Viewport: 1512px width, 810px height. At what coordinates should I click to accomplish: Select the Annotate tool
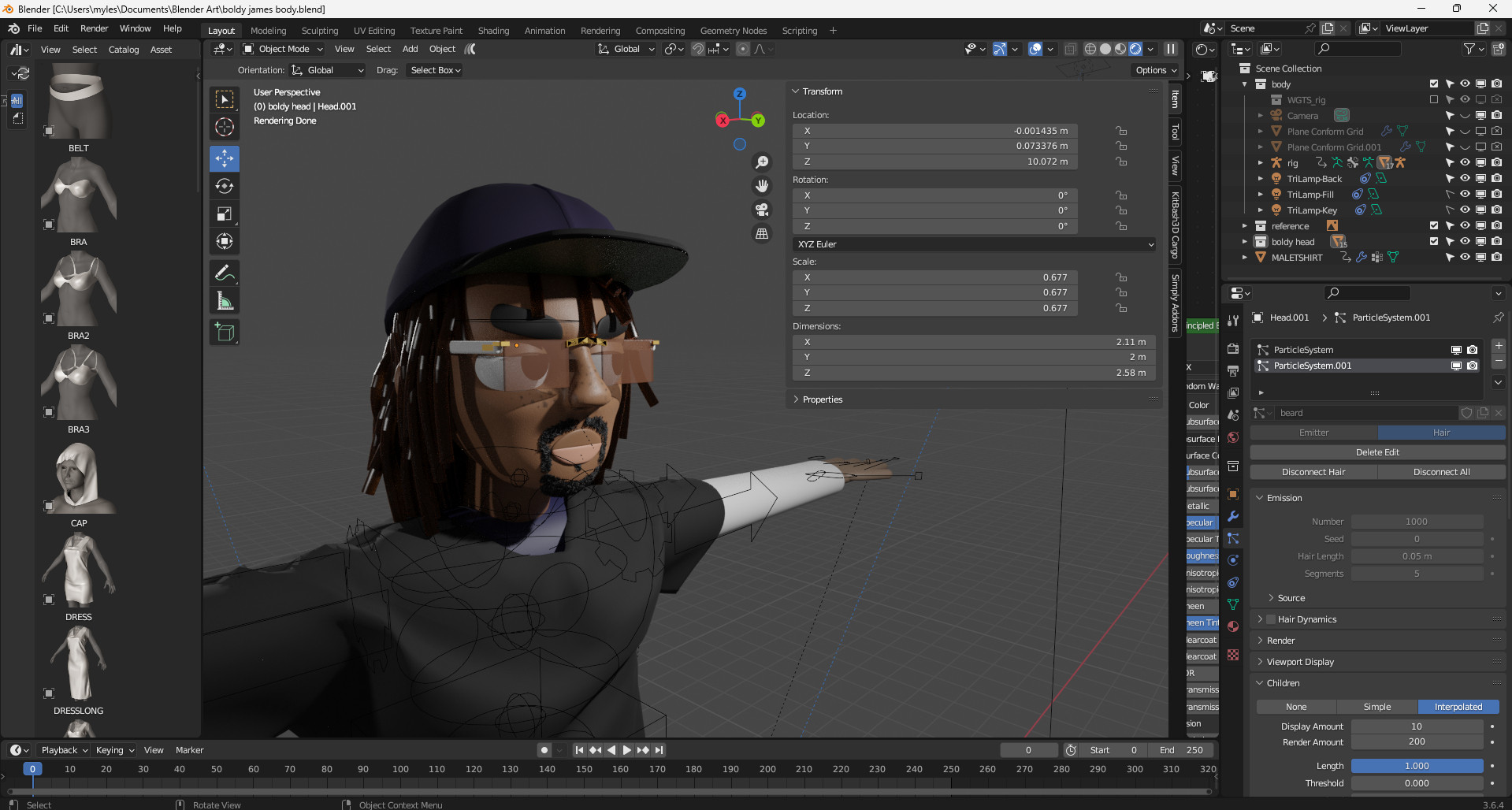coord(225,273)
